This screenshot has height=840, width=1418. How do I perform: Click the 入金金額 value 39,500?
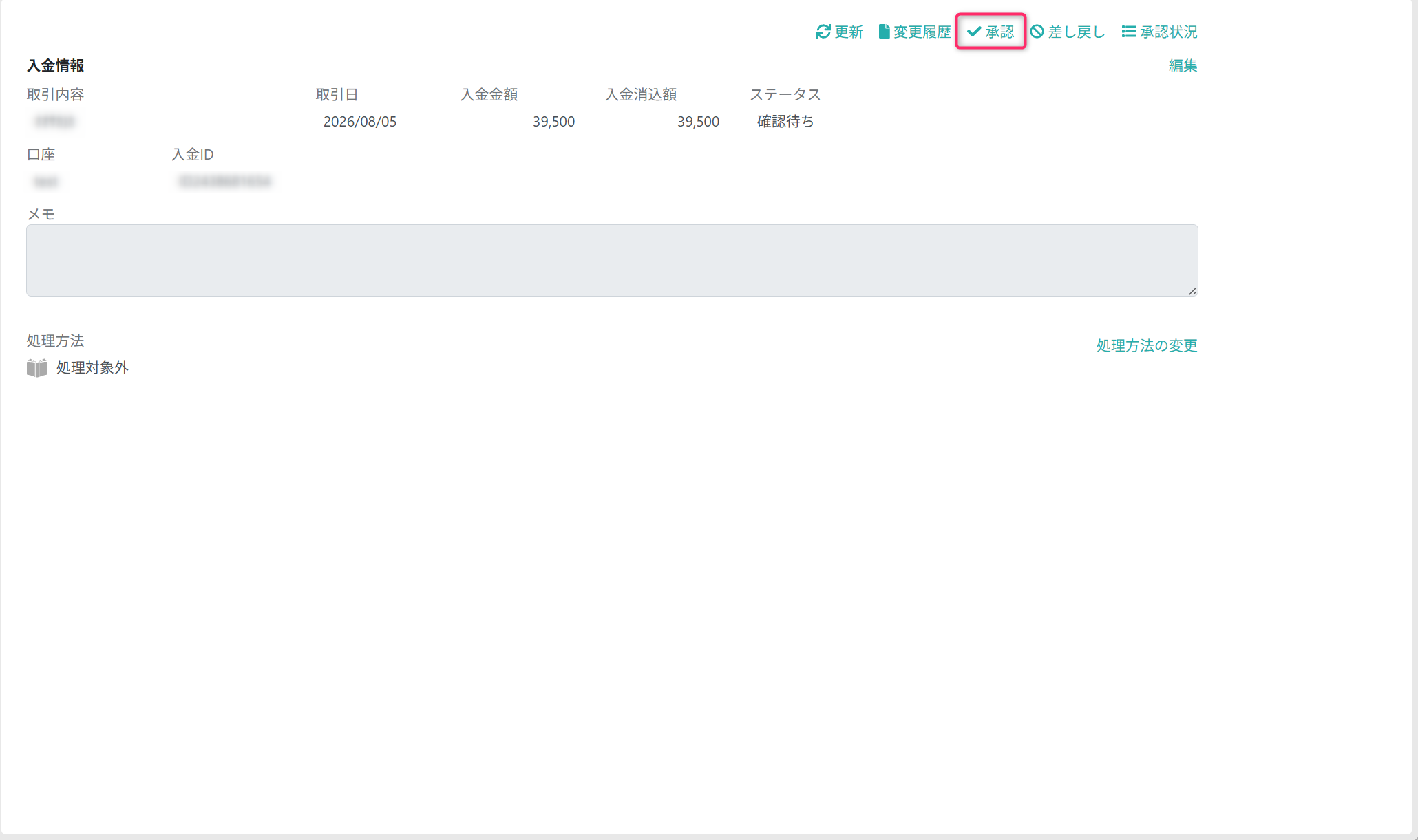[x=553, y=122]
